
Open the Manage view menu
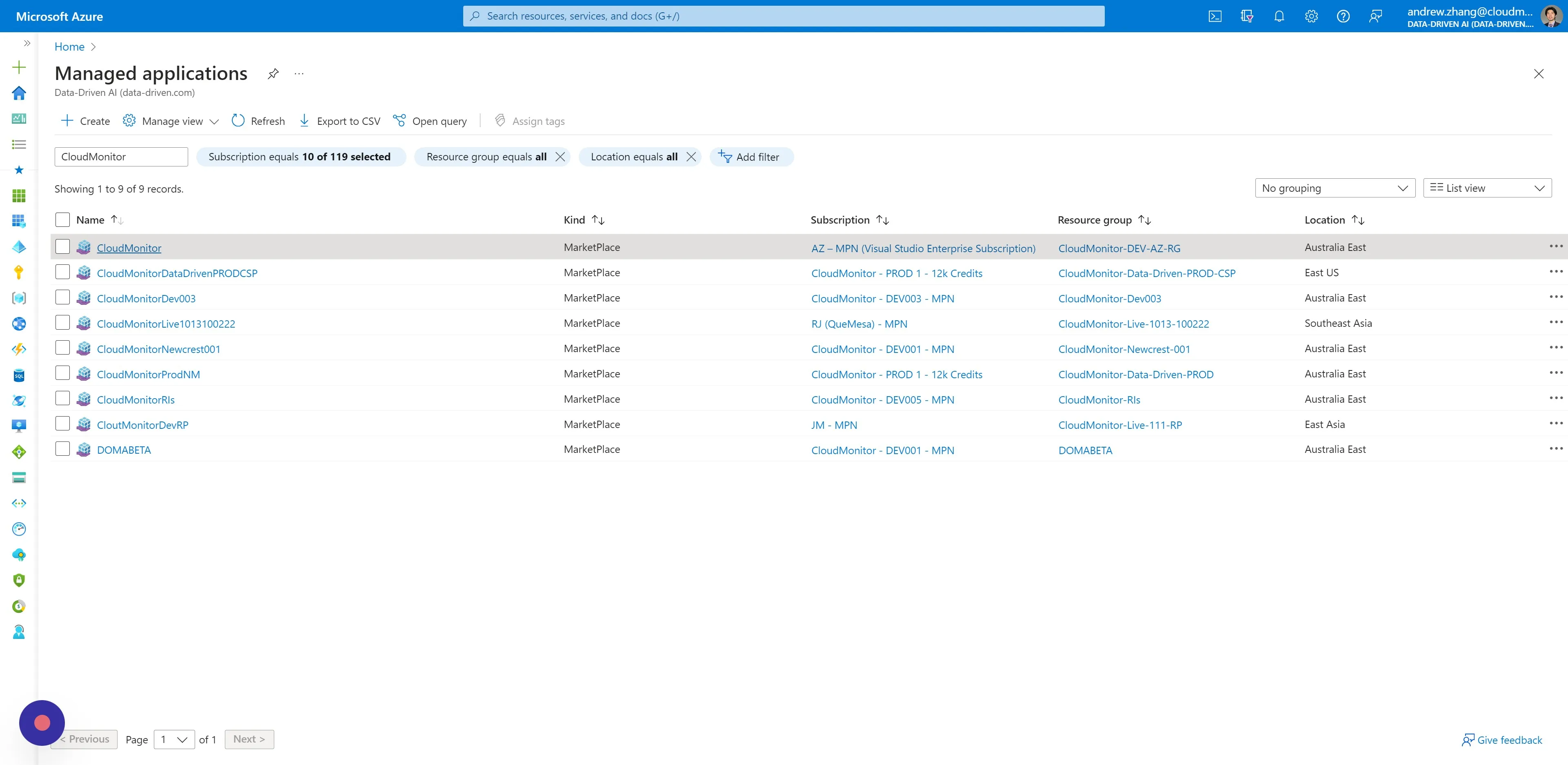(171, 121)
